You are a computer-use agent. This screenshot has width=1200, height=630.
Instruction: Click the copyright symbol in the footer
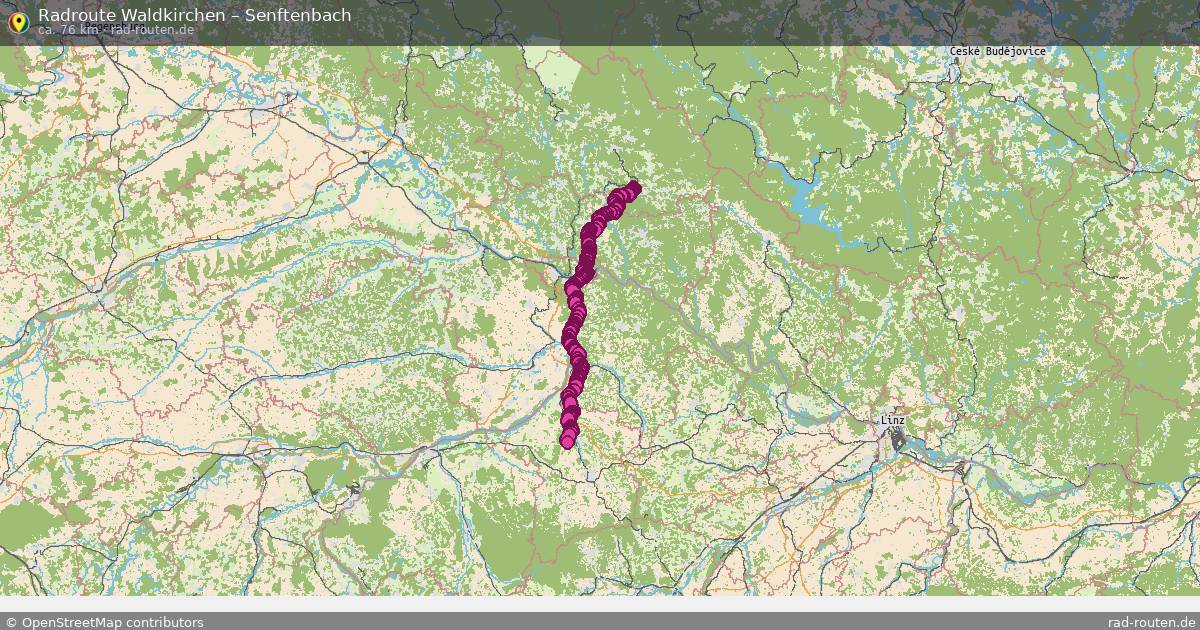point(11,622)
